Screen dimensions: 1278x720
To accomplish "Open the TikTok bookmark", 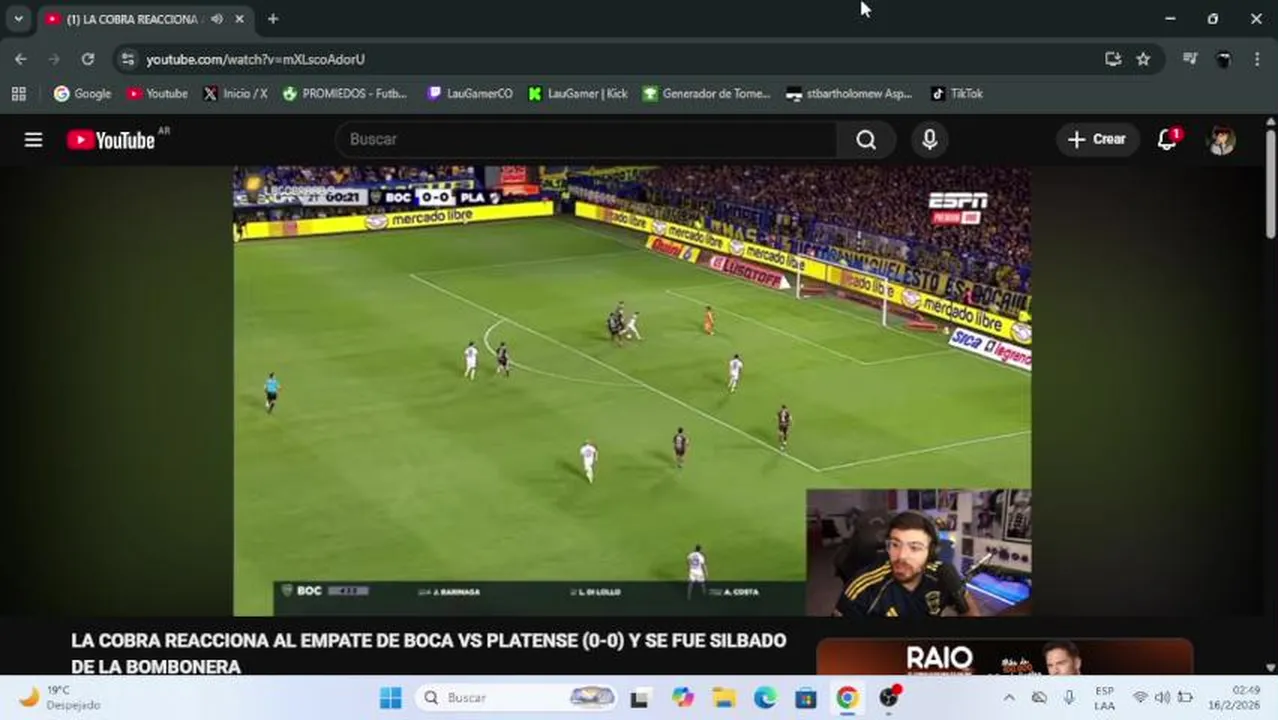I will click(x=957, y=93).
